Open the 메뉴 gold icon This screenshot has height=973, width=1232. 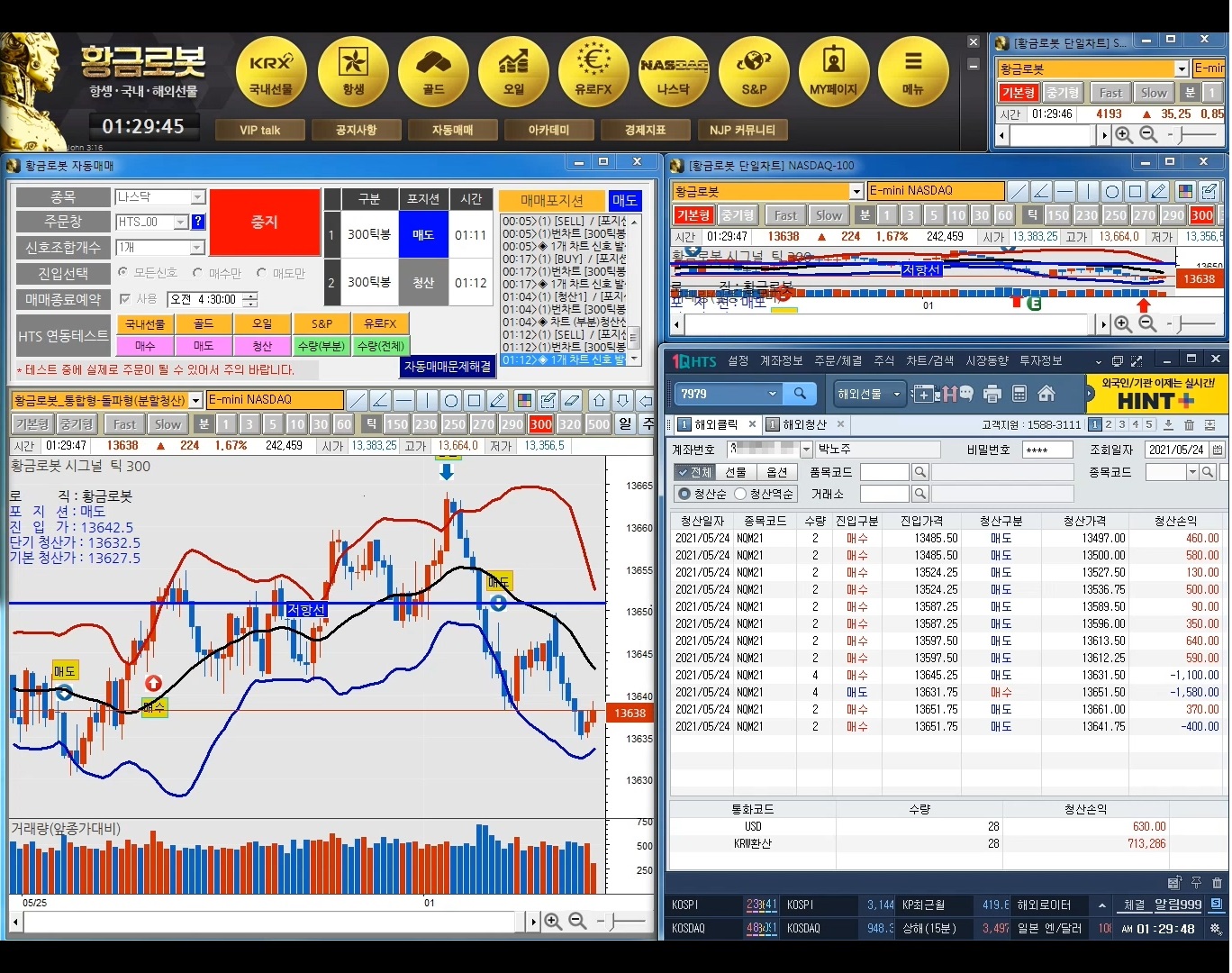(913, 73)
